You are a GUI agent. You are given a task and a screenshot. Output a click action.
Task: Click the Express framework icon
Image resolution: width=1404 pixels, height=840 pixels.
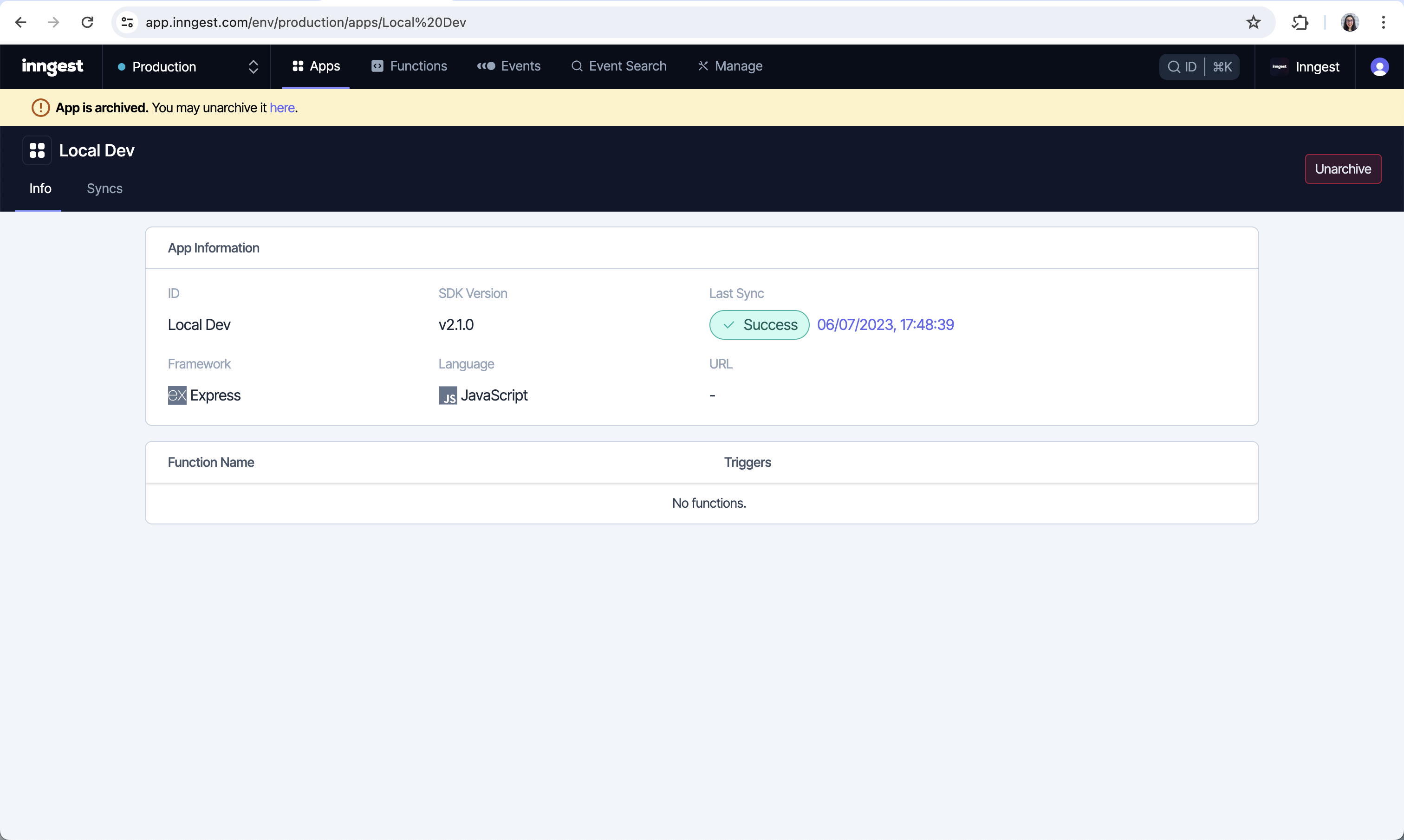[176, 395]
